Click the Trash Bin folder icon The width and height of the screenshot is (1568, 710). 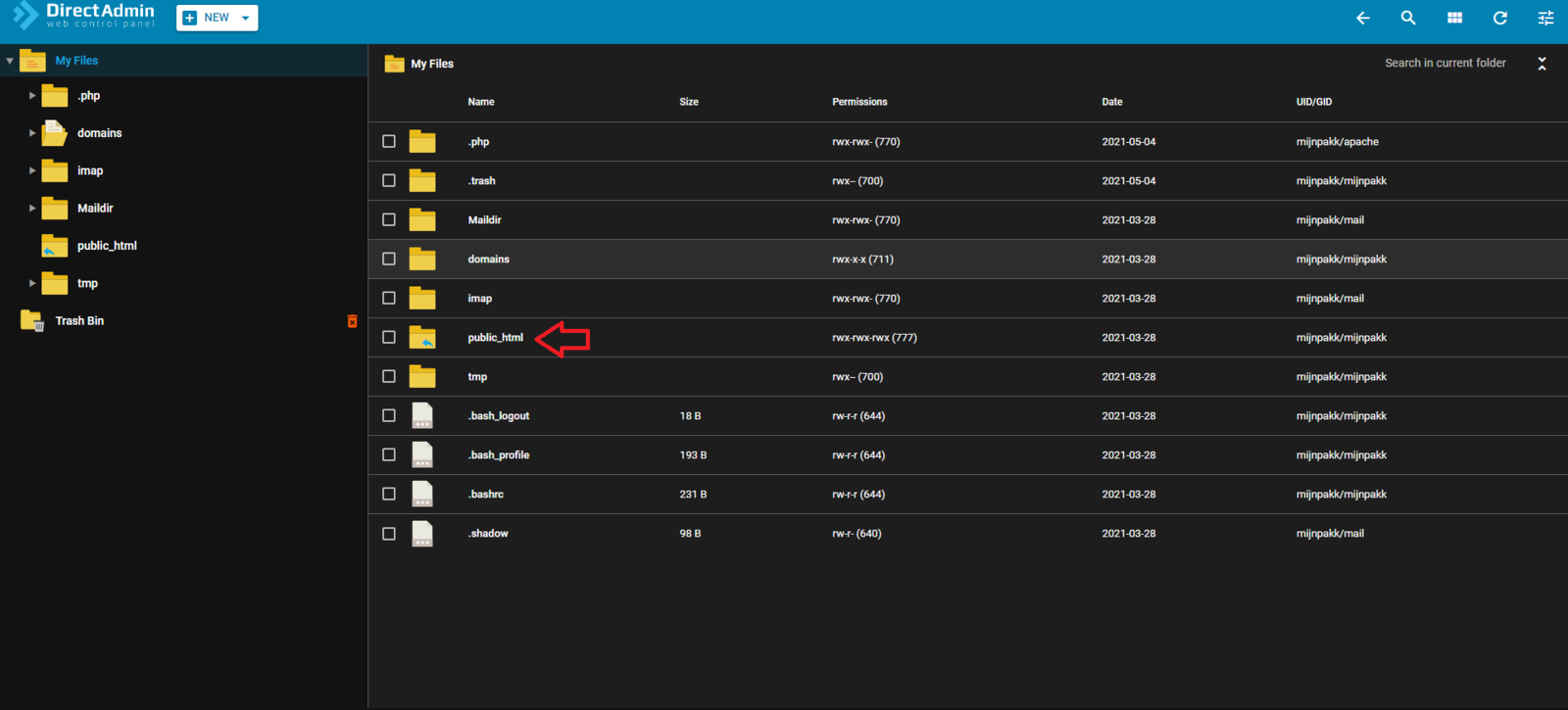(x=32, y=321)
